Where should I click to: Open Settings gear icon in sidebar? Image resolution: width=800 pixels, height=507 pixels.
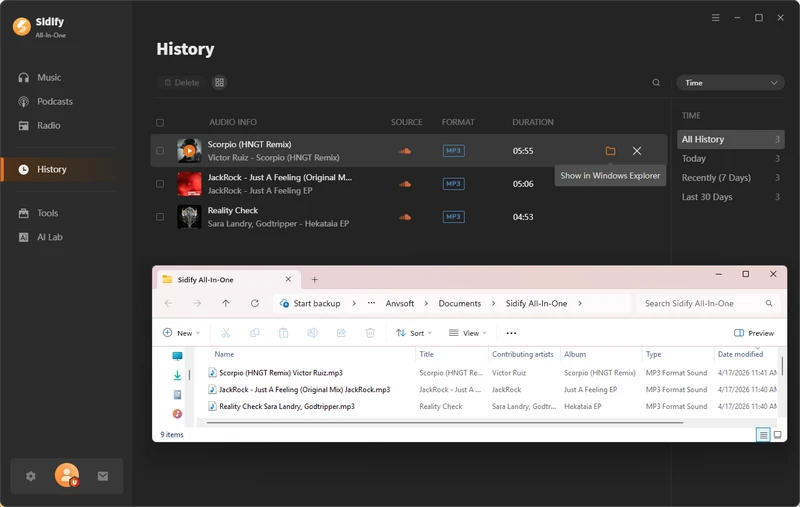tap(31, 477)
